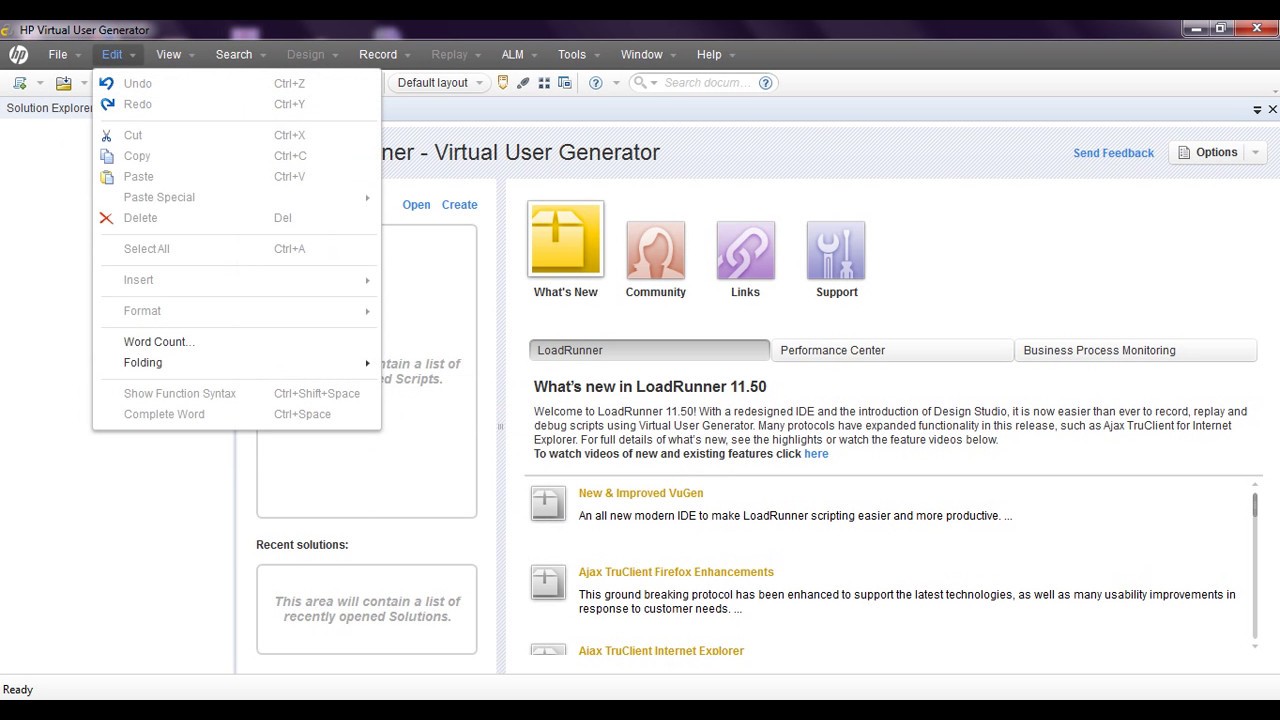1280x720 pixels.
Task: Click the window layout toolbar icon
Action: click(x=565, y=83)
